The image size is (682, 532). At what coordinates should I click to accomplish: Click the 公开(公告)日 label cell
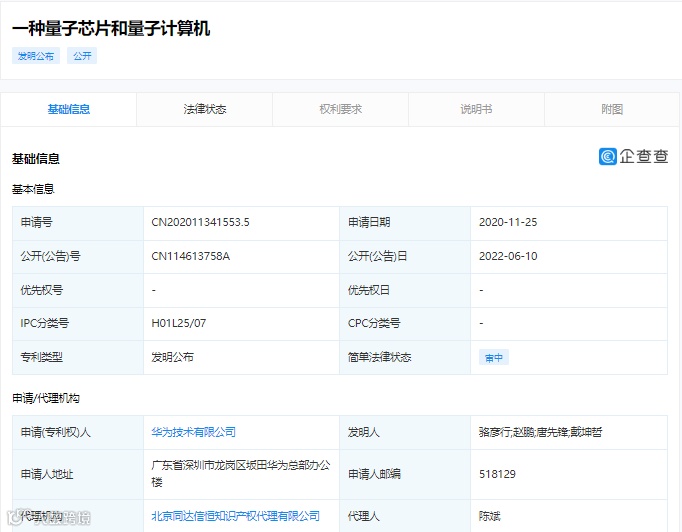point(405,257)
